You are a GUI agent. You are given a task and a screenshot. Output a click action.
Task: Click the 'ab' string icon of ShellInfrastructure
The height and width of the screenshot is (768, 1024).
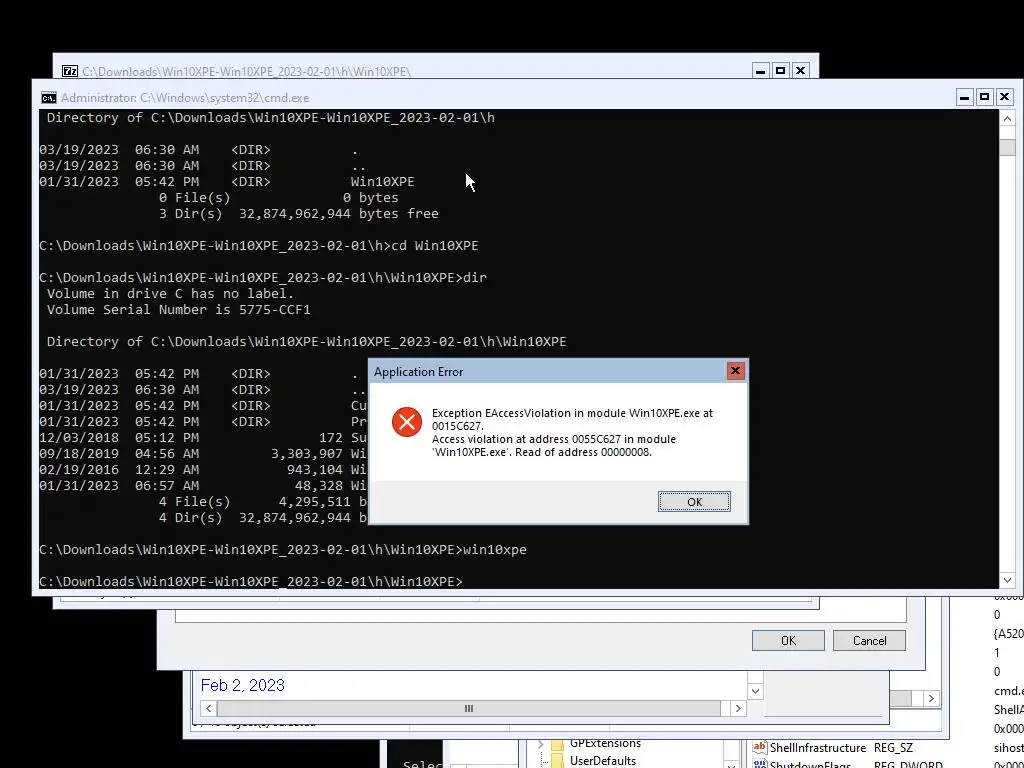[x=759, y=748]
